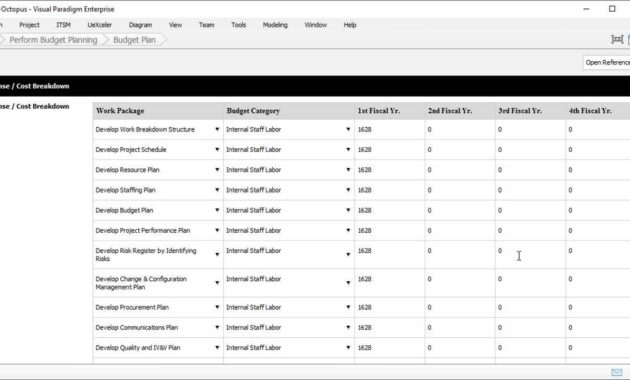Open Budget Category dropdown in Communications Plan row
Viewport: 630px width, 380px height.
[348, 327]
